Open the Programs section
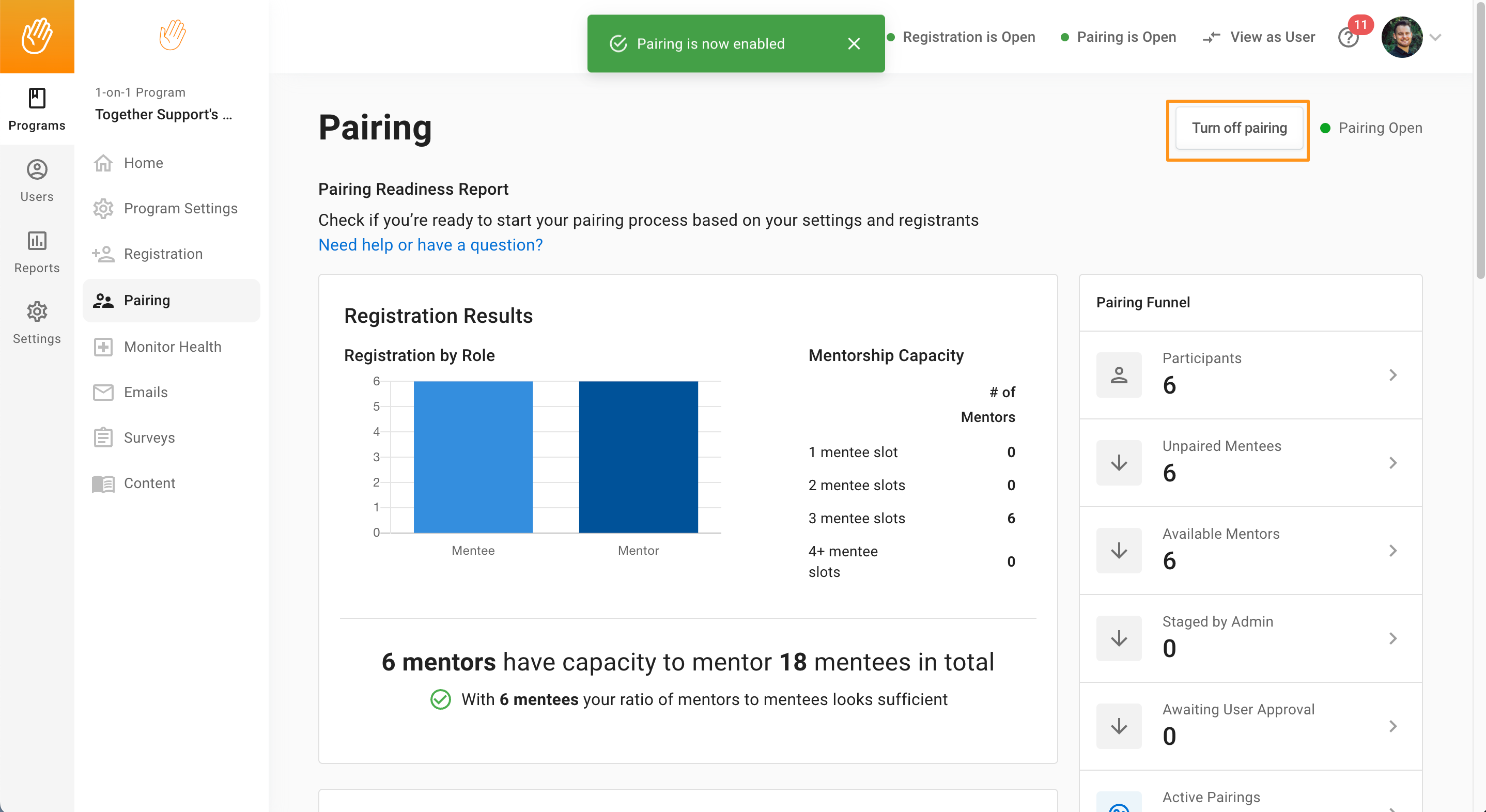The image size is (1486, 812). click(37, 109)
